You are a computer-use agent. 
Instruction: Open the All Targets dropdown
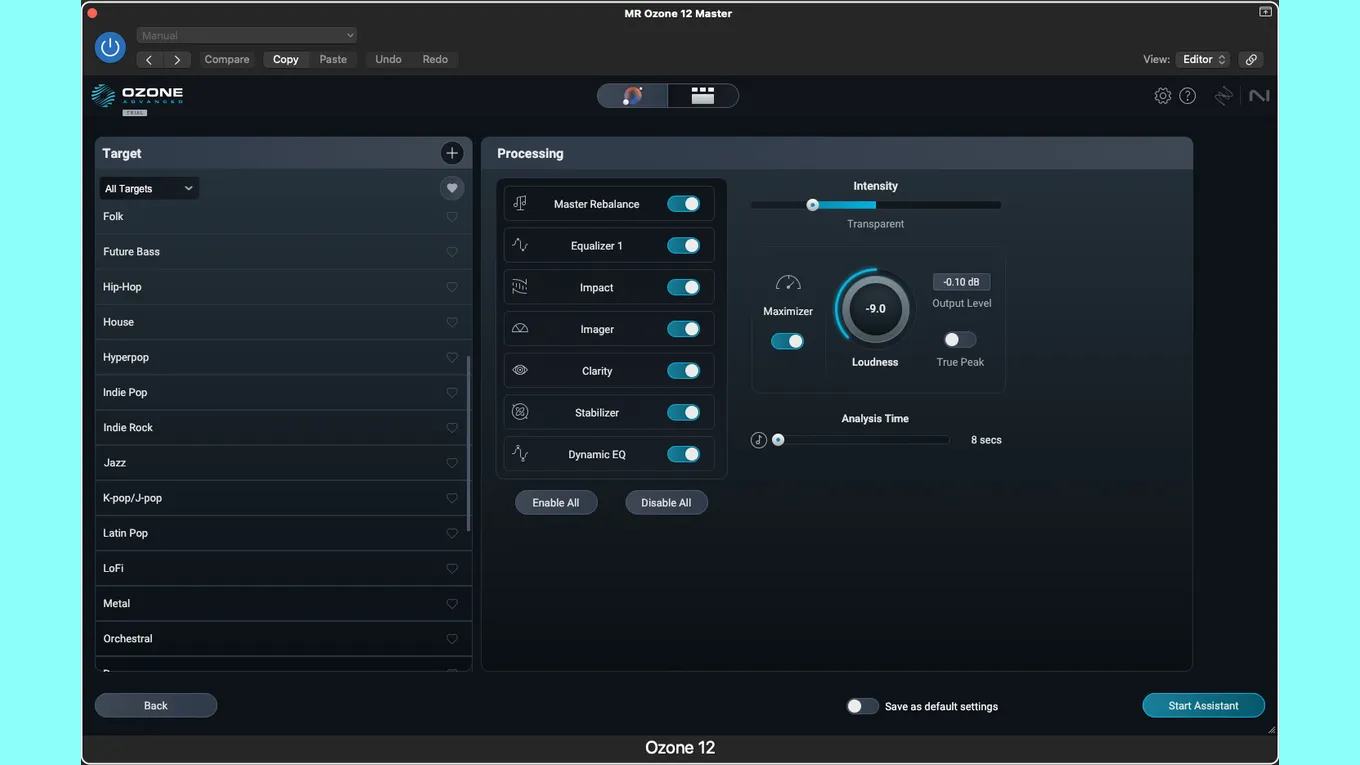(148, 188)
